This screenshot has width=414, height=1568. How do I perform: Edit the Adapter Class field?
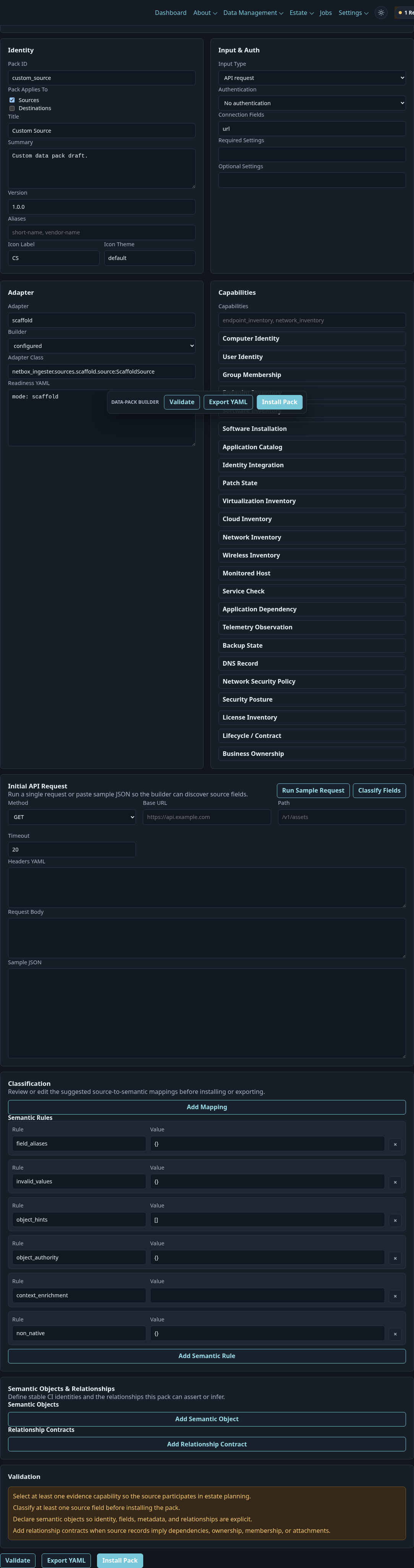(x=102, y=371)
